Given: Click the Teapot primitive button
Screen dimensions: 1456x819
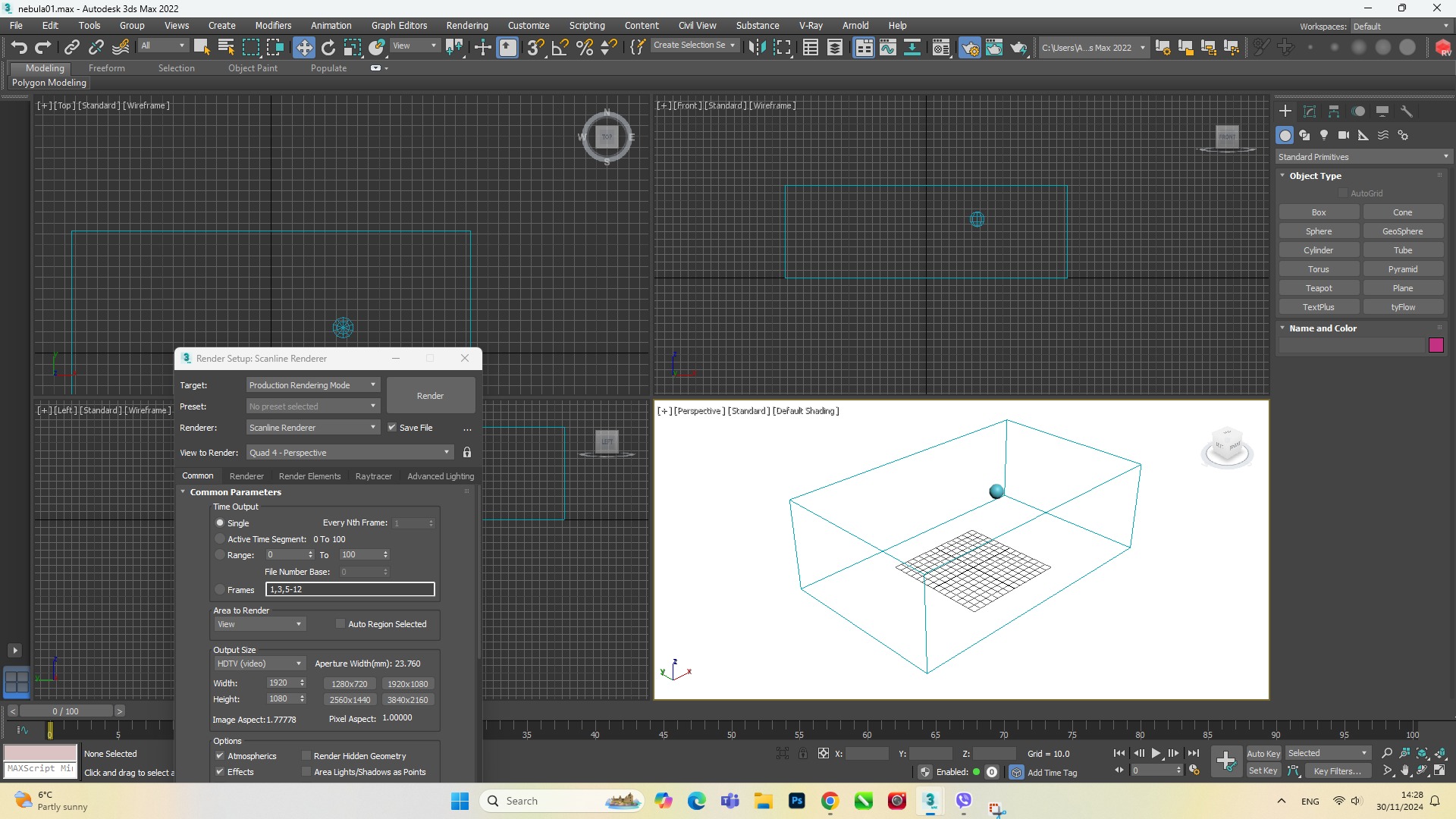Looking at the screenshot, I should [1318, 288].
